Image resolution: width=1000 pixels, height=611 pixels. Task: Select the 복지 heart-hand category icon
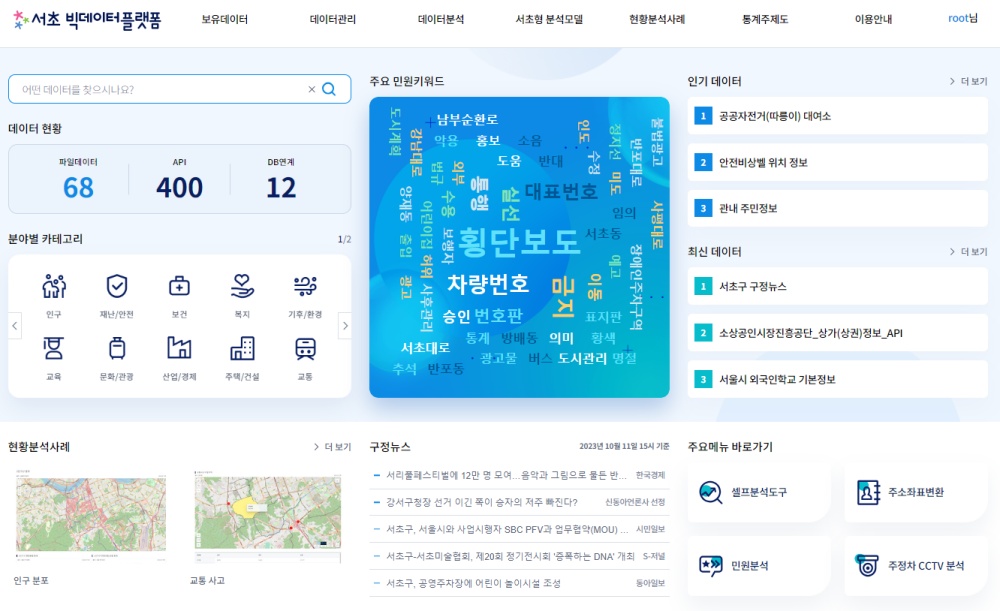click(x=242, y=286)
